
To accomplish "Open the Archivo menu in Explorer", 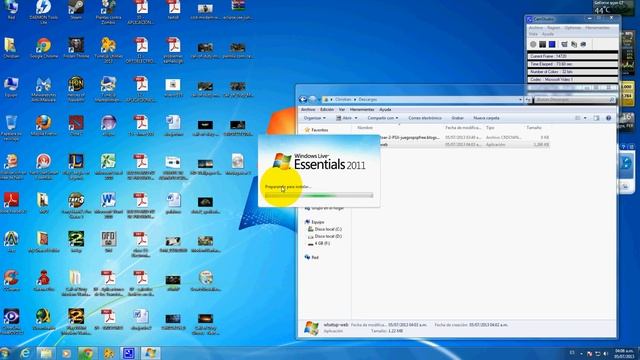I will point(308,109).
